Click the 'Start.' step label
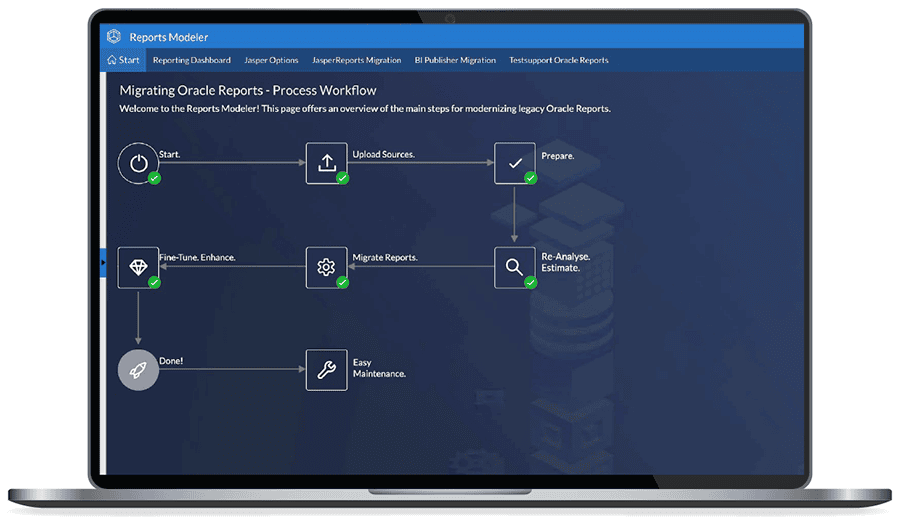Screen dimensions: 900x525 click(169, 154)
